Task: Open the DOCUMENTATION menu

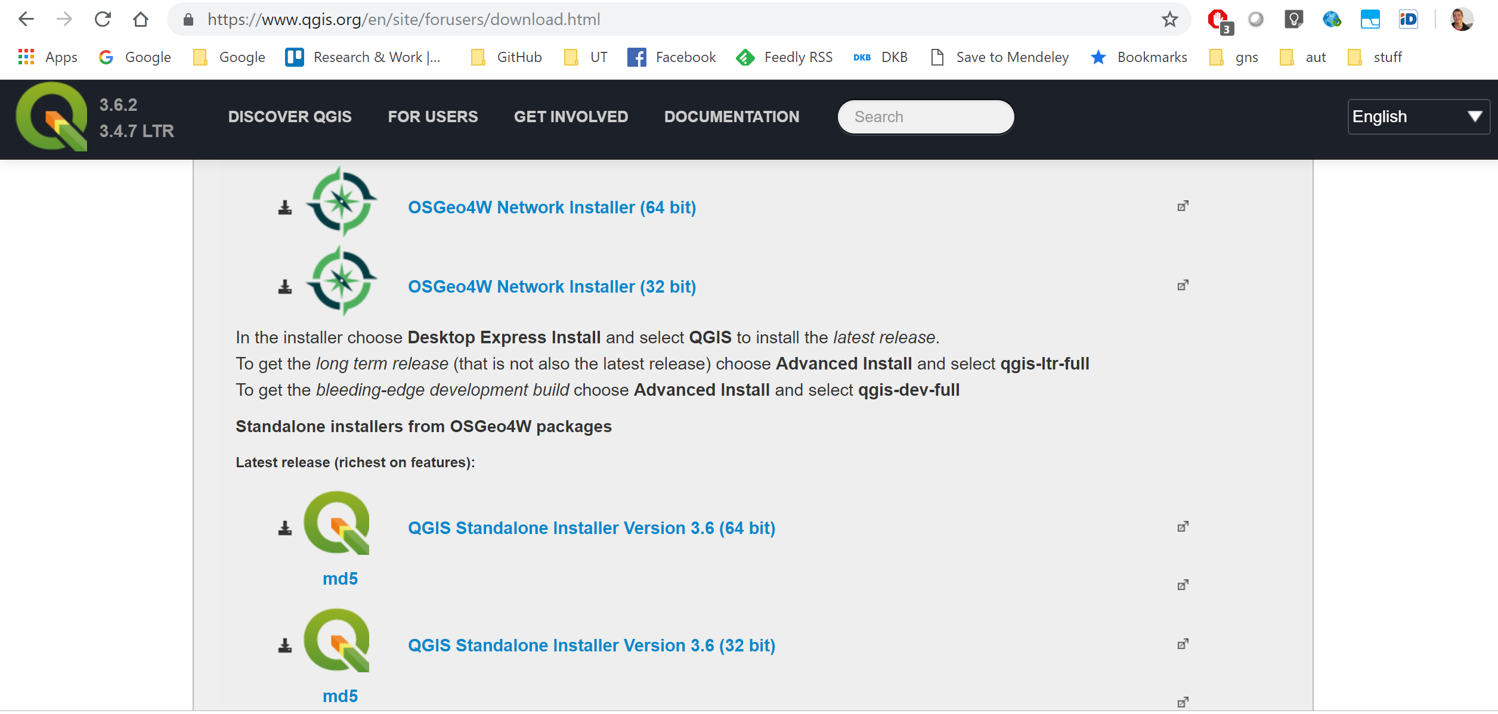Action: click(731, 117)
